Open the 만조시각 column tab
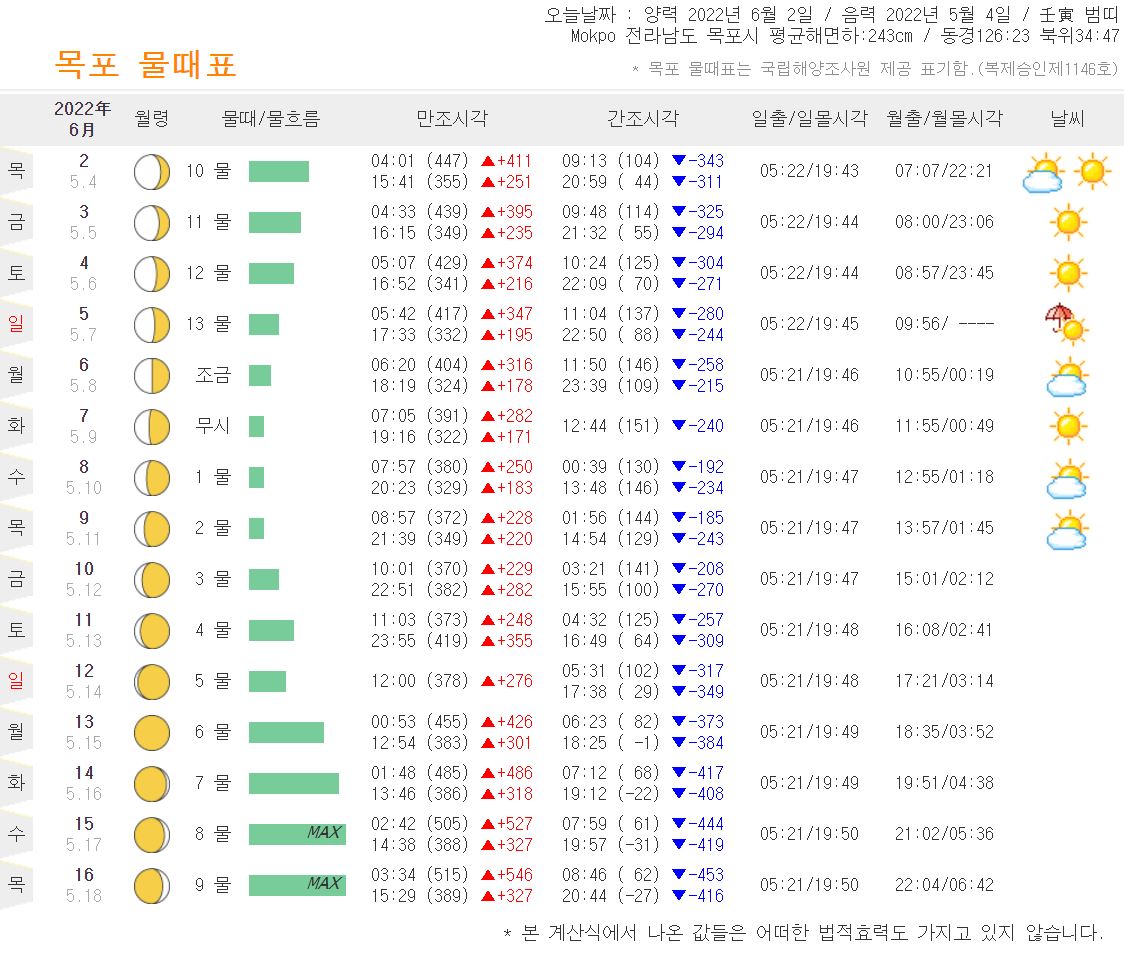Image resolution: width=1125 pixels, height=953 pixels. (452, 118)
